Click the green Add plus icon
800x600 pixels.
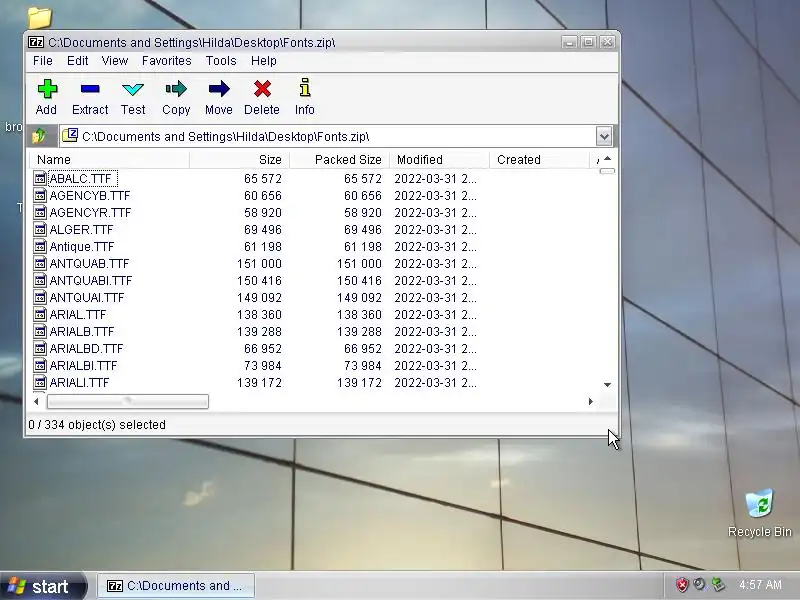click(x=47, y=89)
